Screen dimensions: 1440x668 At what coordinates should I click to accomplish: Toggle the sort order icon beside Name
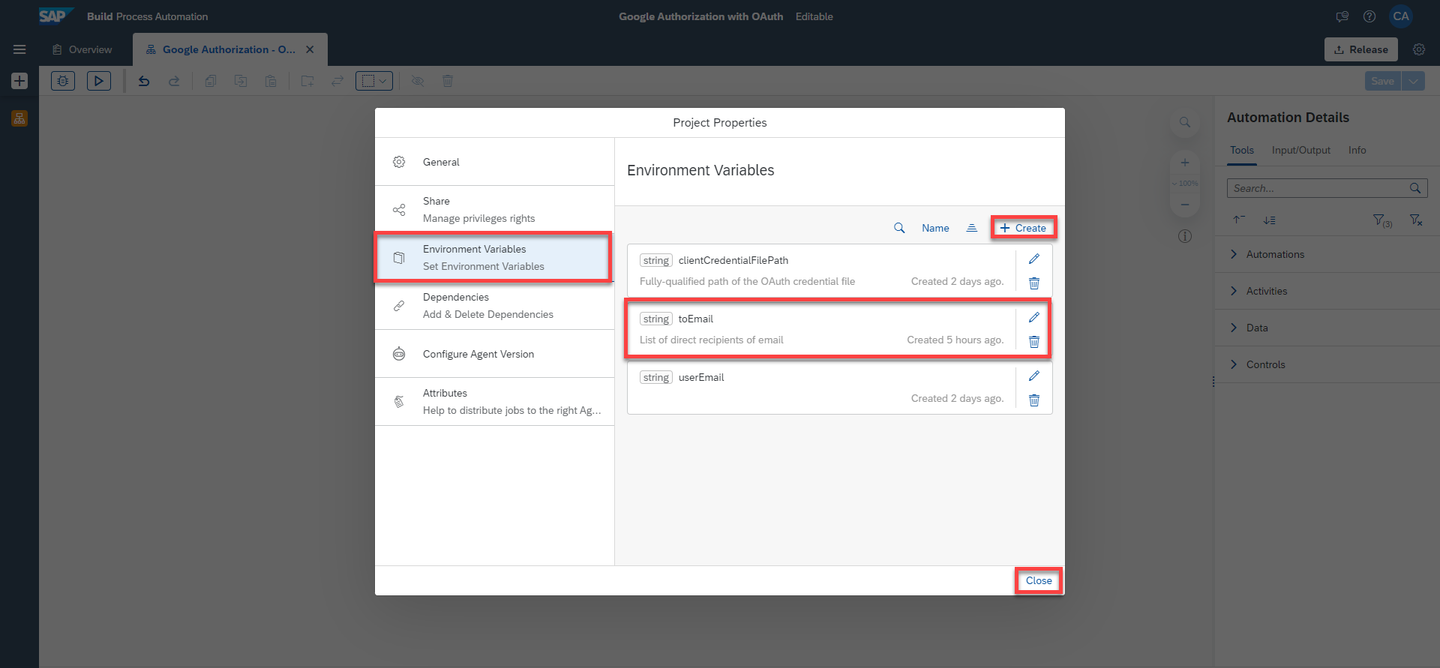971,228
